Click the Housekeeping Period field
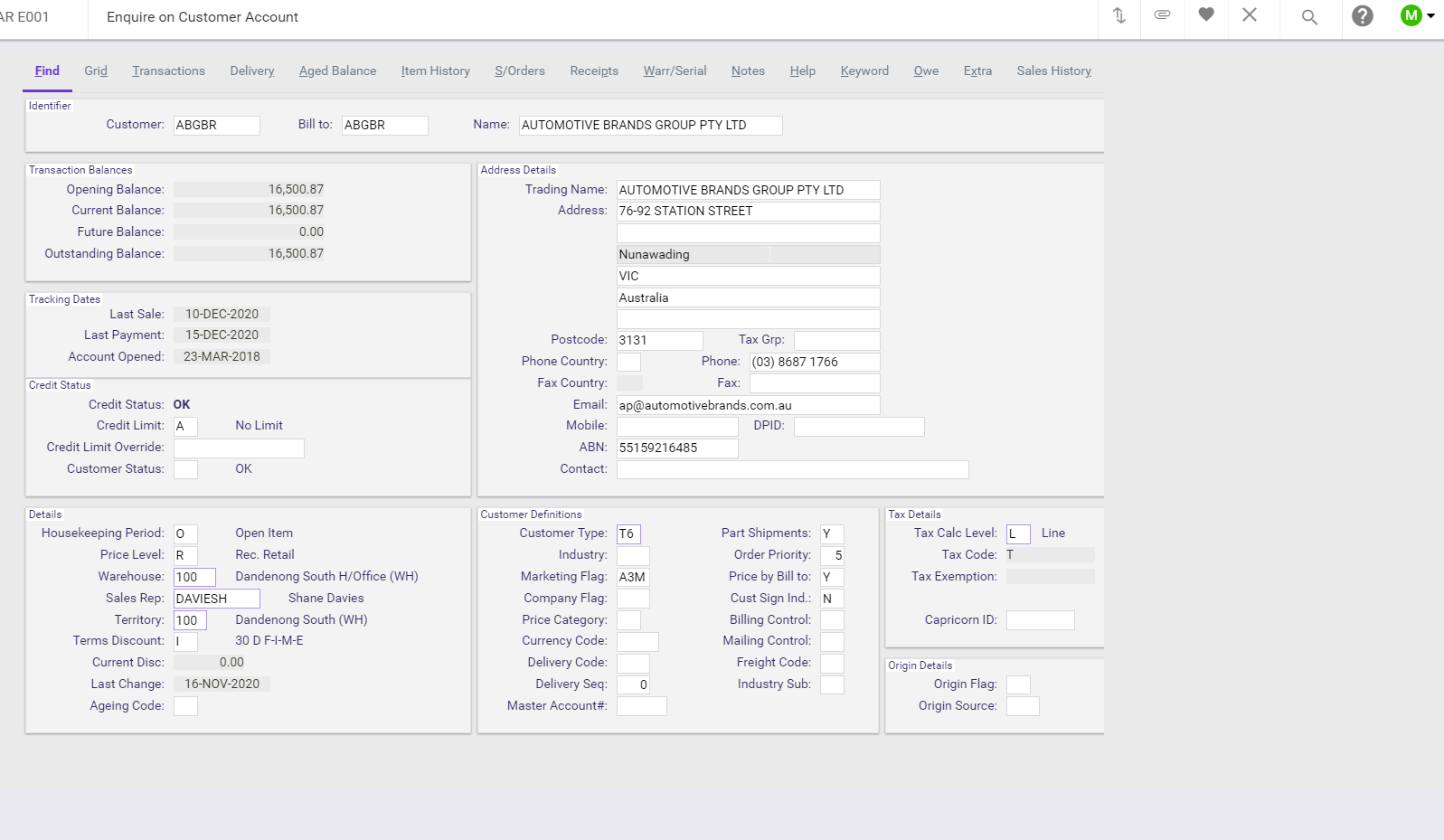 (185, 533)
